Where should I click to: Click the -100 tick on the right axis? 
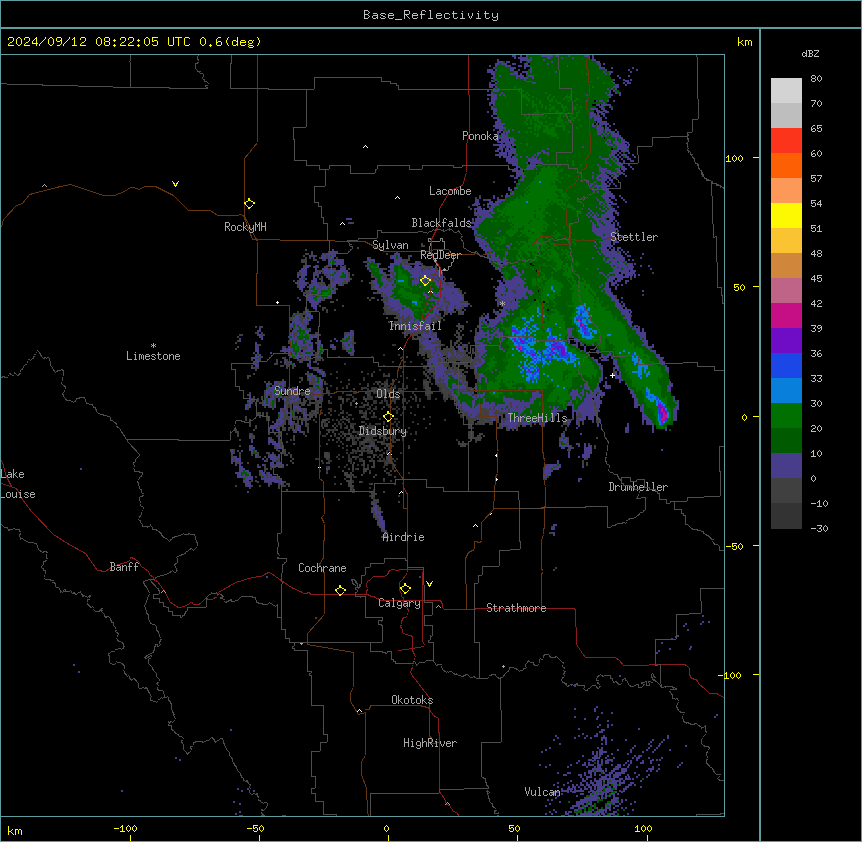point(731,675)
